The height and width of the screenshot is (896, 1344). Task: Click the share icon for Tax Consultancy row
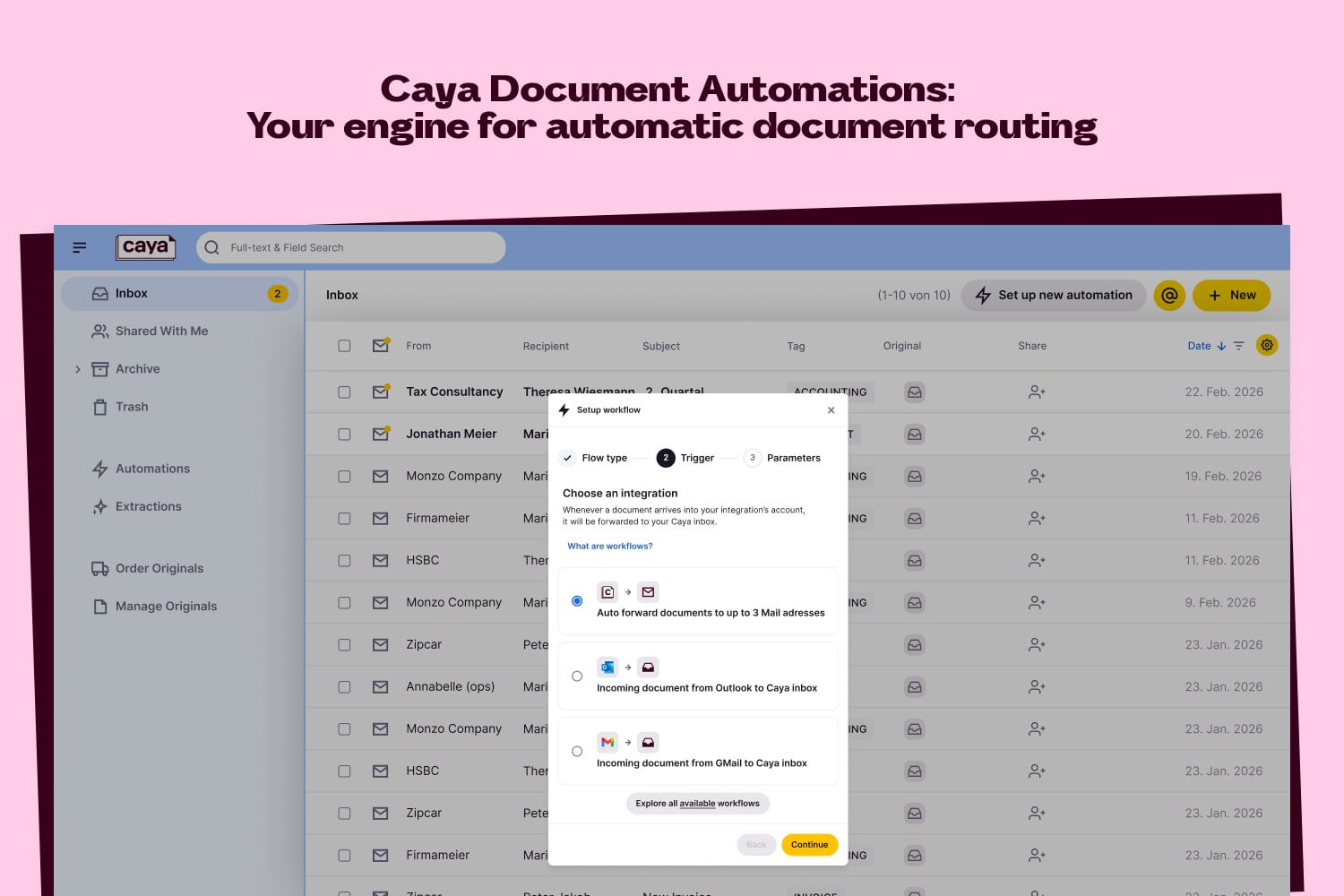click(1037, 392)
